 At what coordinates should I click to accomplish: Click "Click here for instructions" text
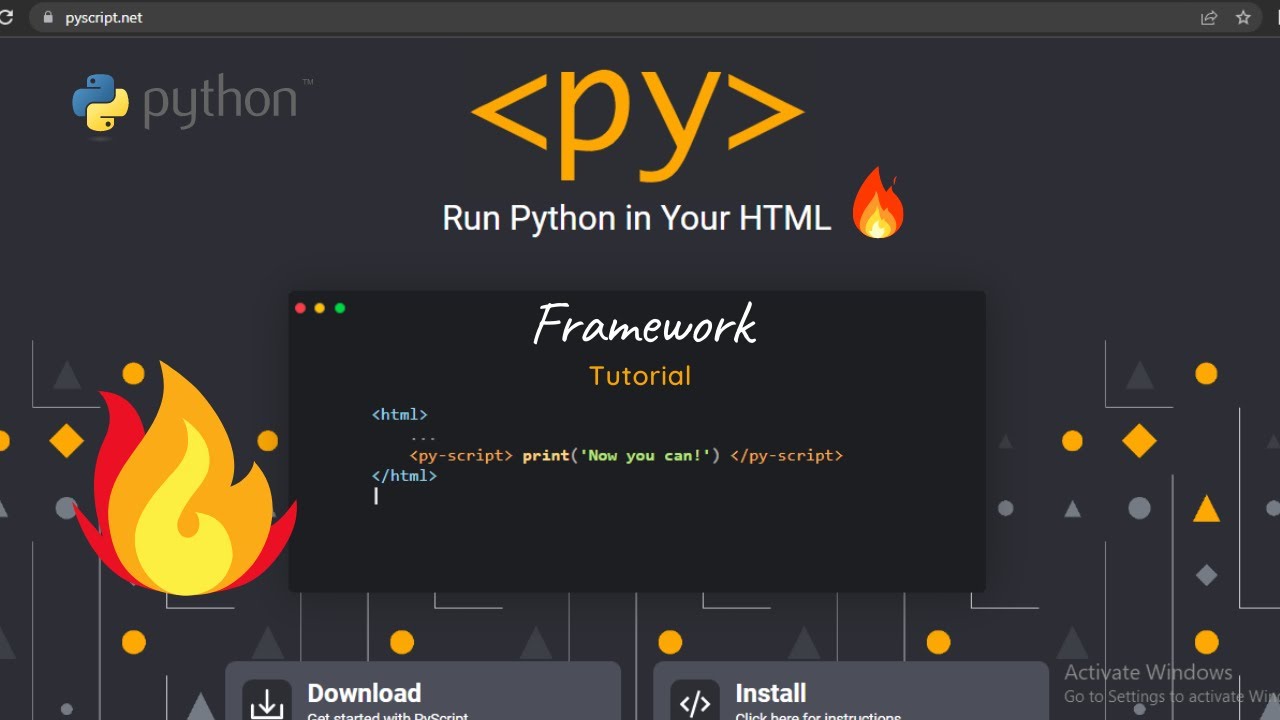tap(818, 715)
